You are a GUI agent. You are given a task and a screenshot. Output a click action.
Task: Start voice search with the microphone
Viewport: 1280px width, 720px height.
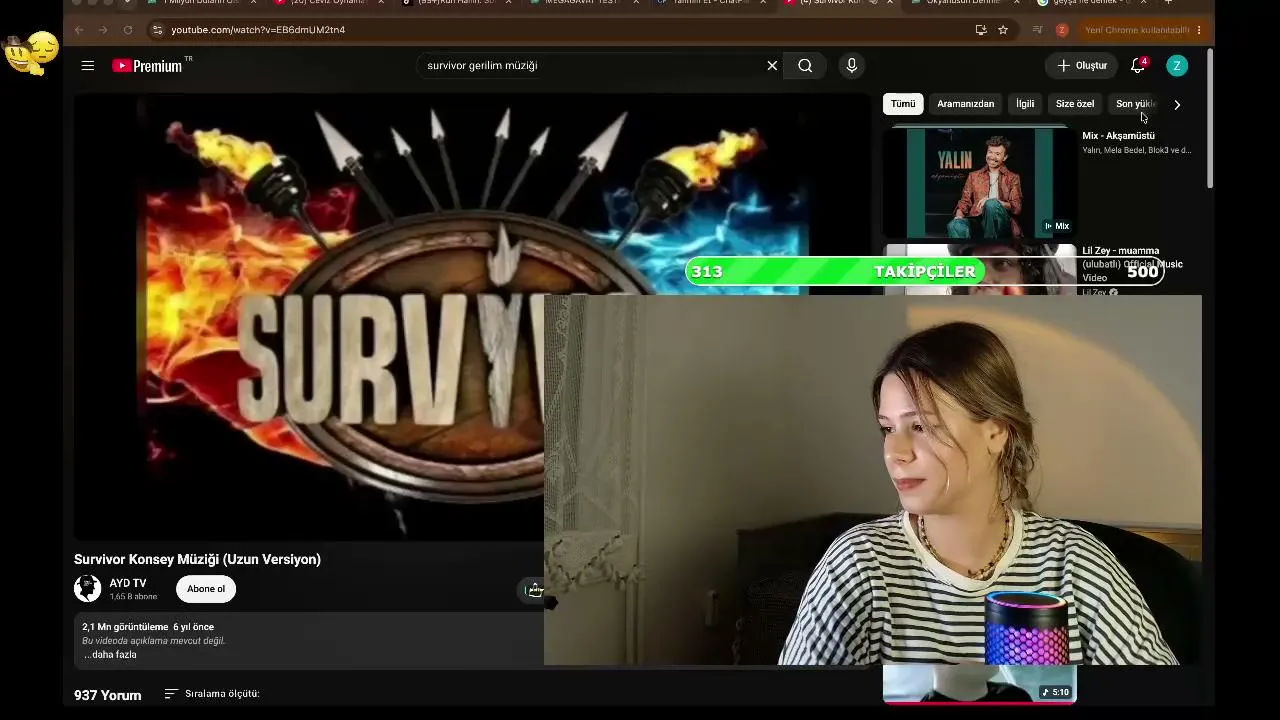[851, 66]
